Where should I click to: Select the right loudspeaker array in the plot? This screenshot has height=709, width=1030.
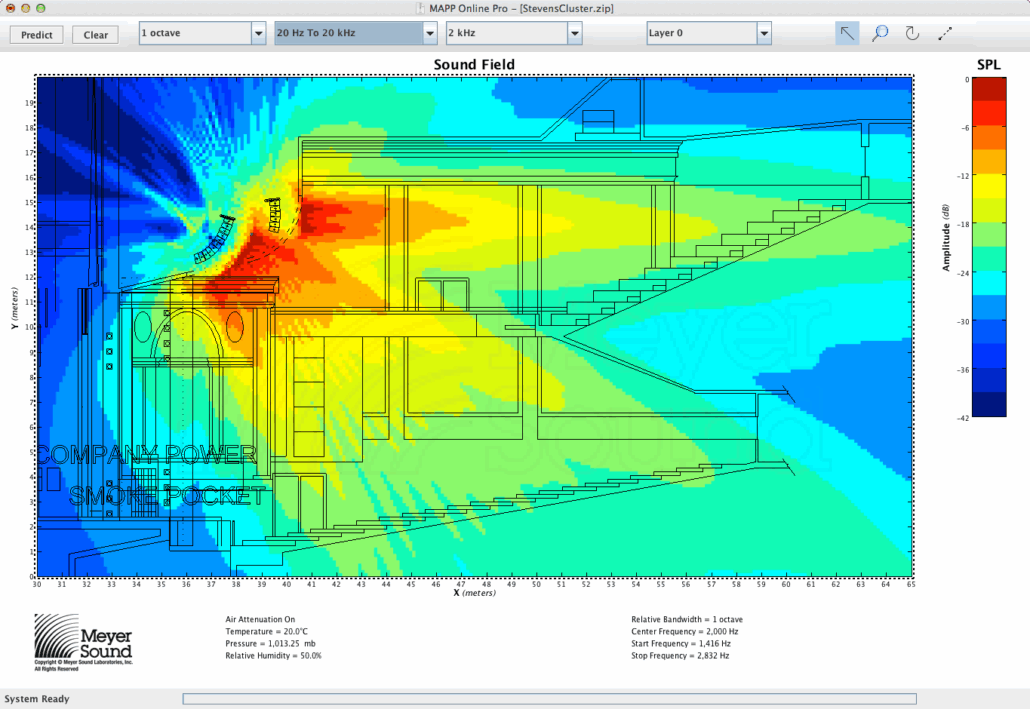coord(272,215)
